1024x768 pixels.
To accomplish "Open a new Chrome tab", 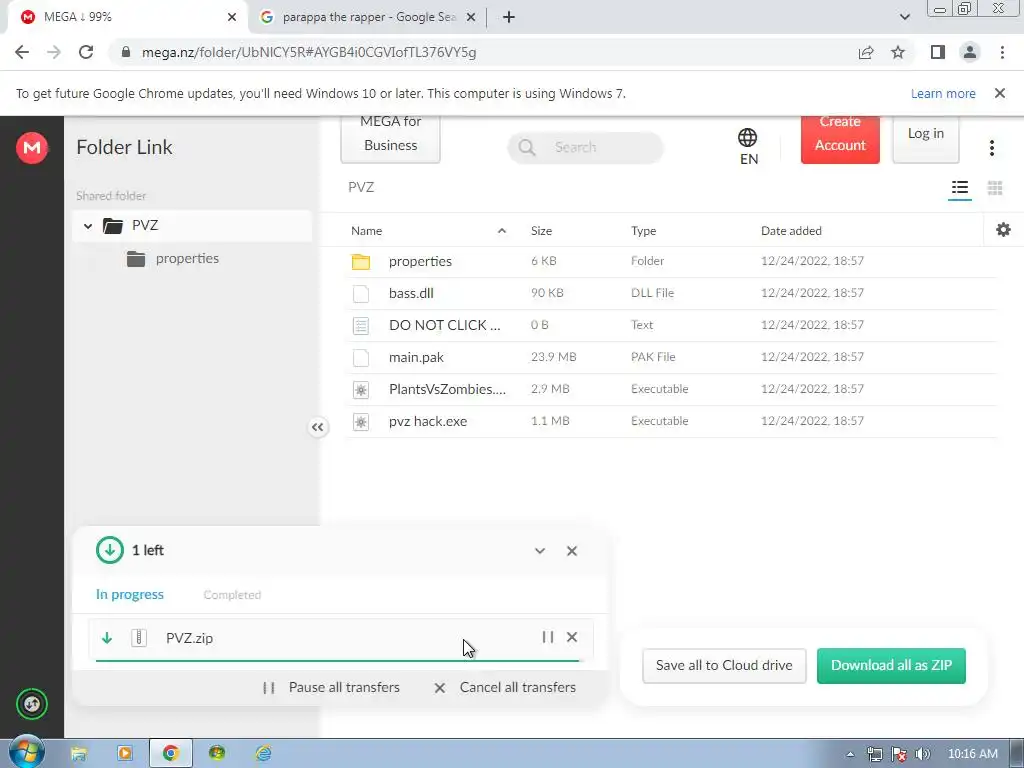I will (x=509, y=18).
